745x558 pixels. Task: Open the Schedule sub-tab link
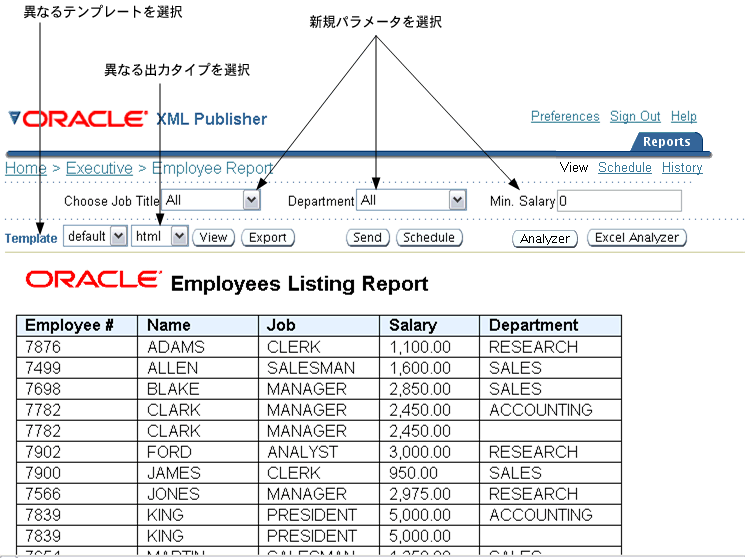click(625, 167)
